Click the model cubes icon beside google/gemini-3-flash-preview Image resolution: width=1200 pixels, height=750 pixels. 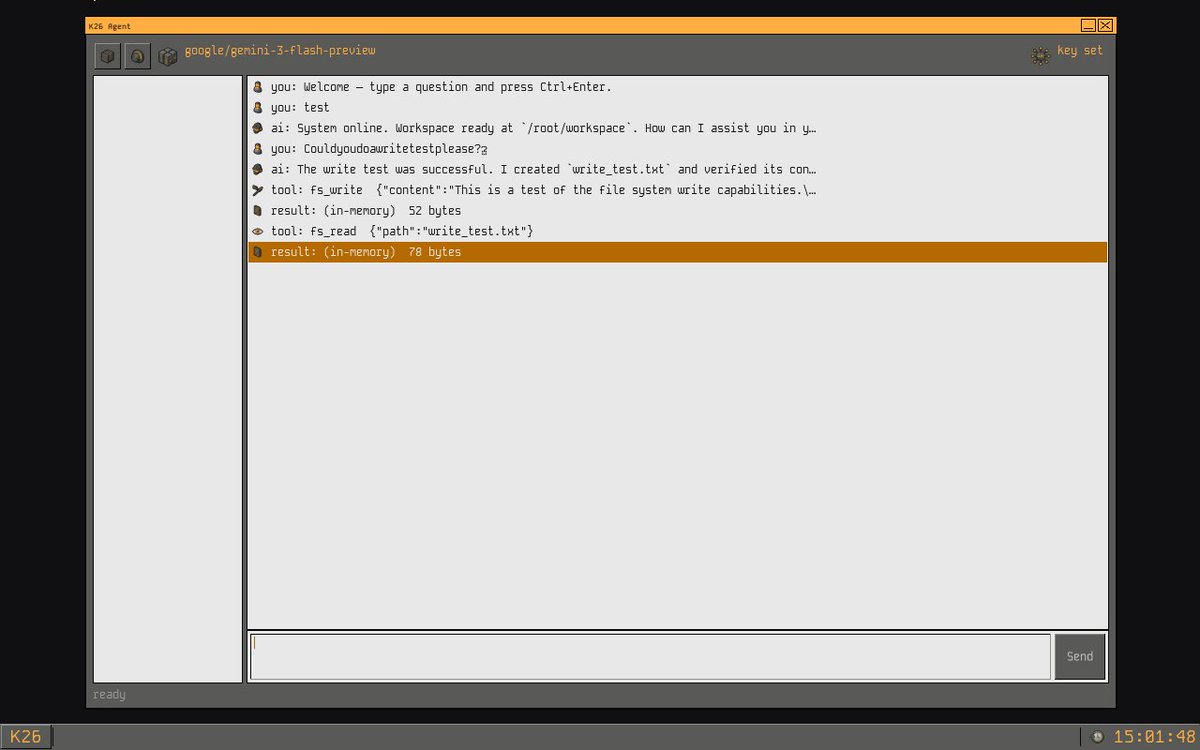(168, 56)
